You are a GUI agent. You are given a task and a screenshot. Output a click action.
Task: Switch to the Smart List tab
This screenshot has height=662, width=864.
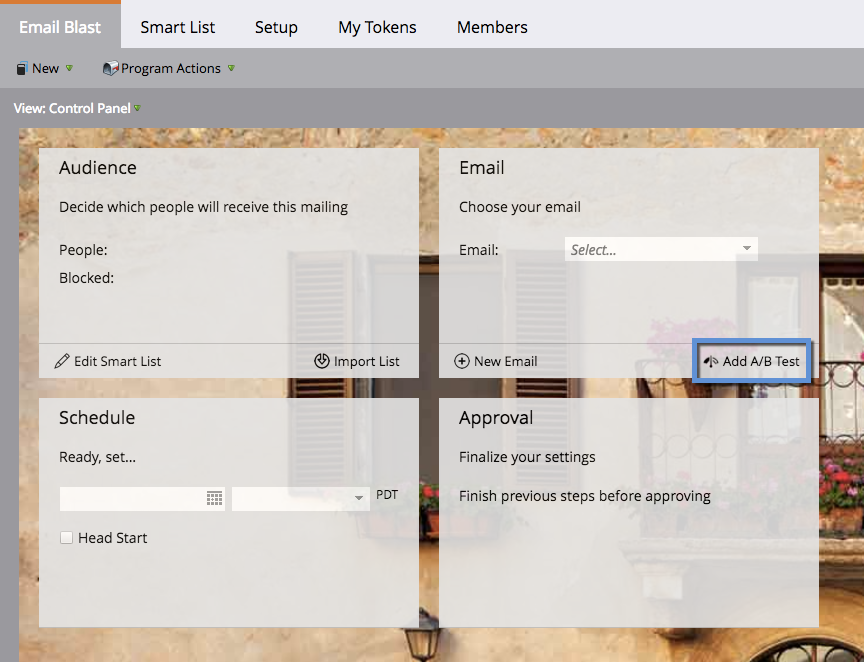[x=177, y=27]
